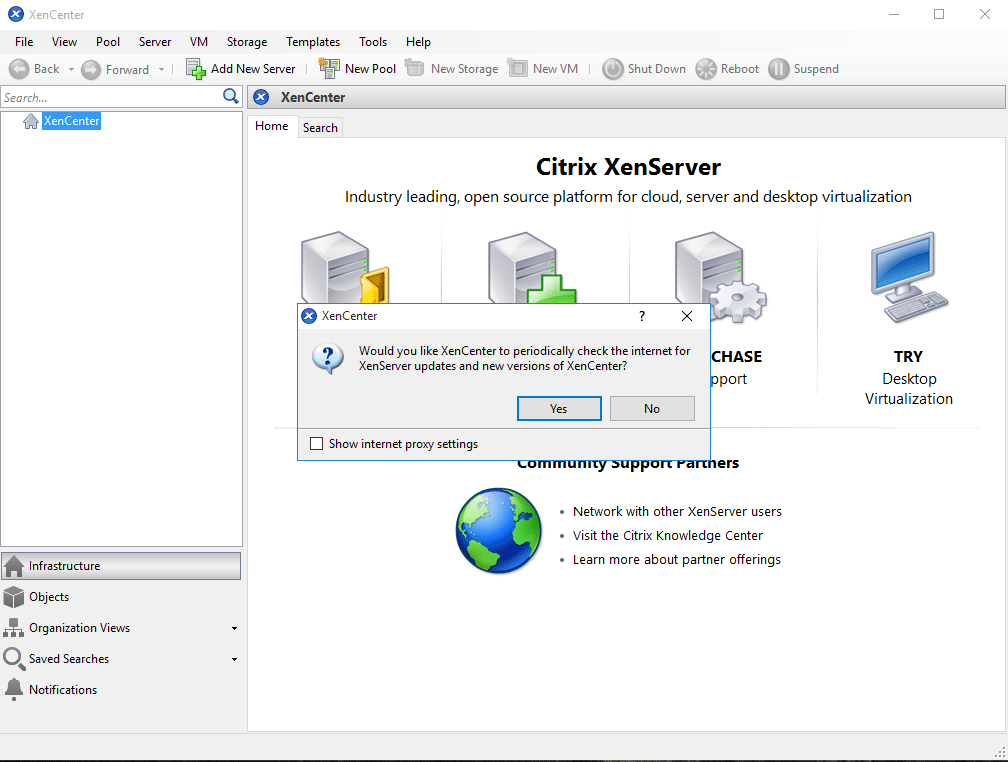Select the Home tab

point(272,126)
